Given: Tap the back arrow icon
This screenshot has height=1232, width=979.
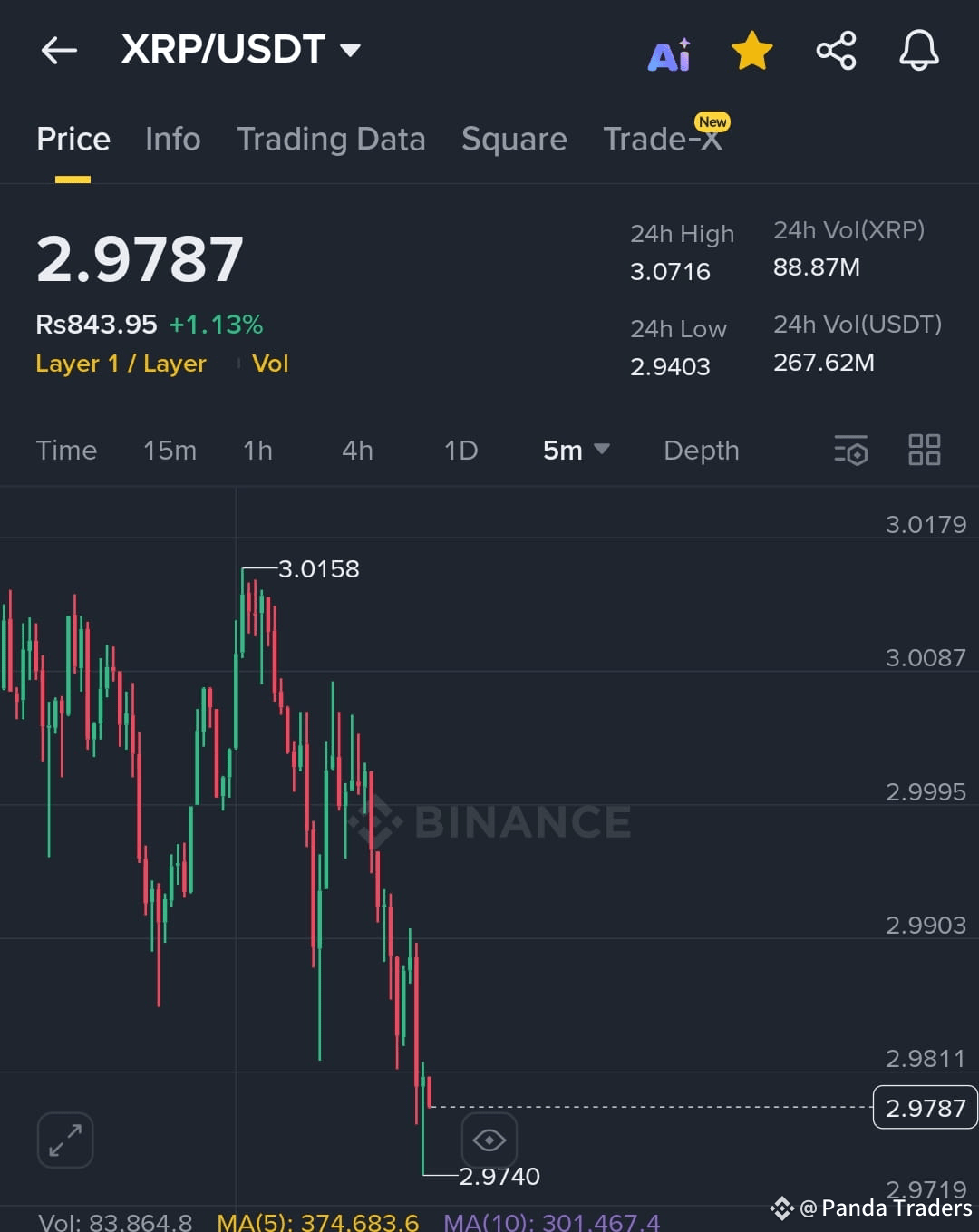Looking at the screenshot, I should (59, 50).
